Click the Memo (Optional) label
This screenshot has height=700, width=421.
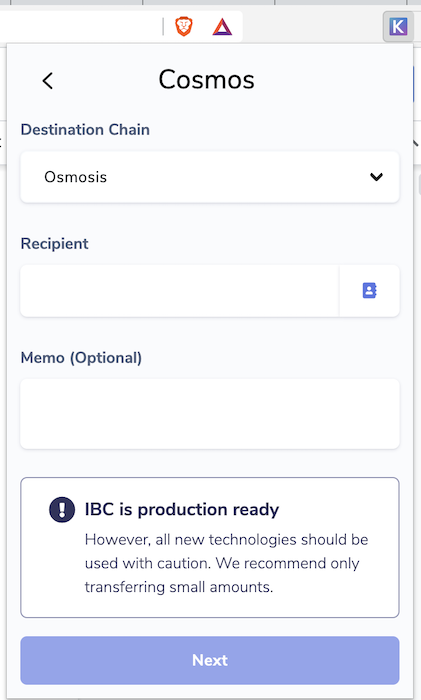[x=81, y=358]
